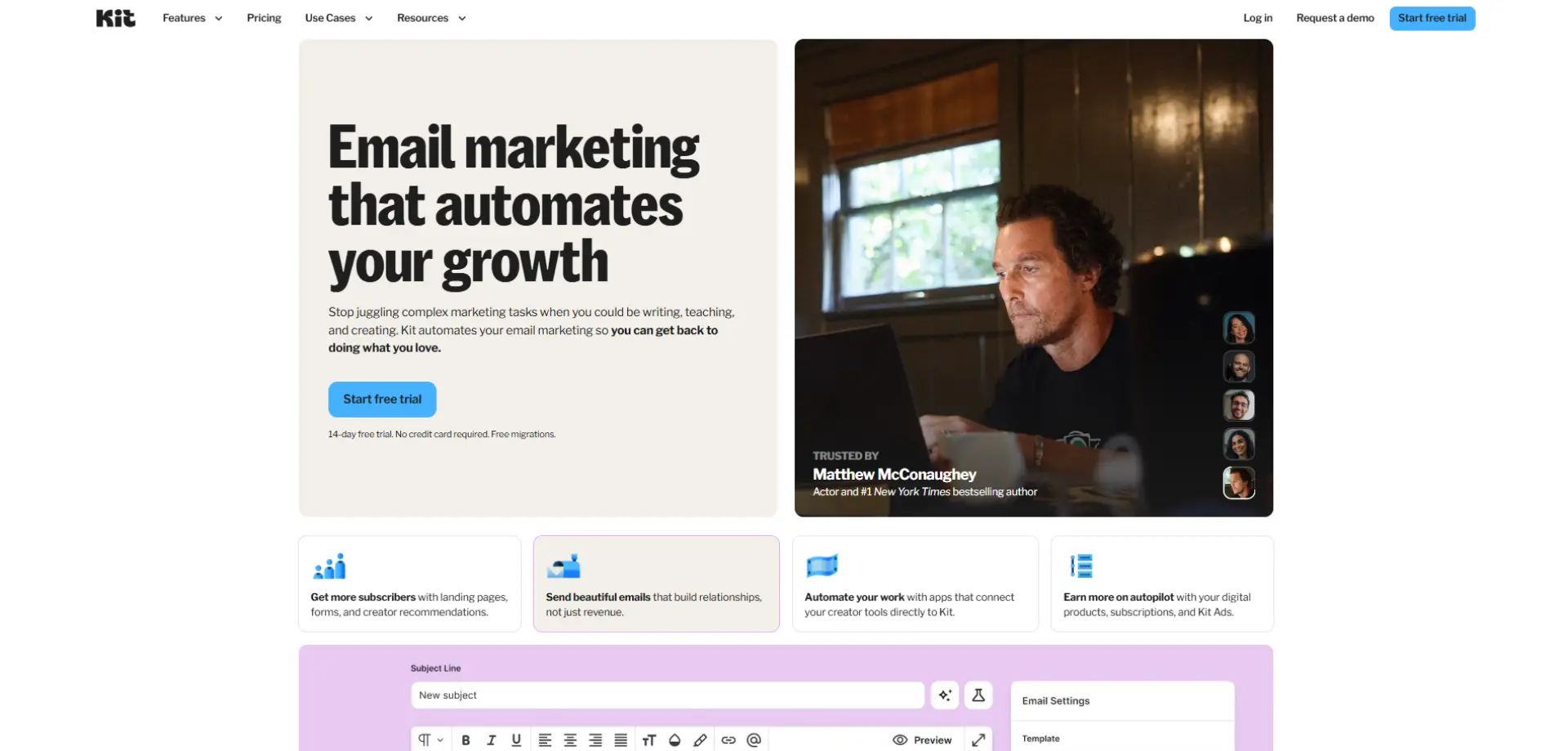
Task: Align text left in the editor
Action: (x=545, y=740)
